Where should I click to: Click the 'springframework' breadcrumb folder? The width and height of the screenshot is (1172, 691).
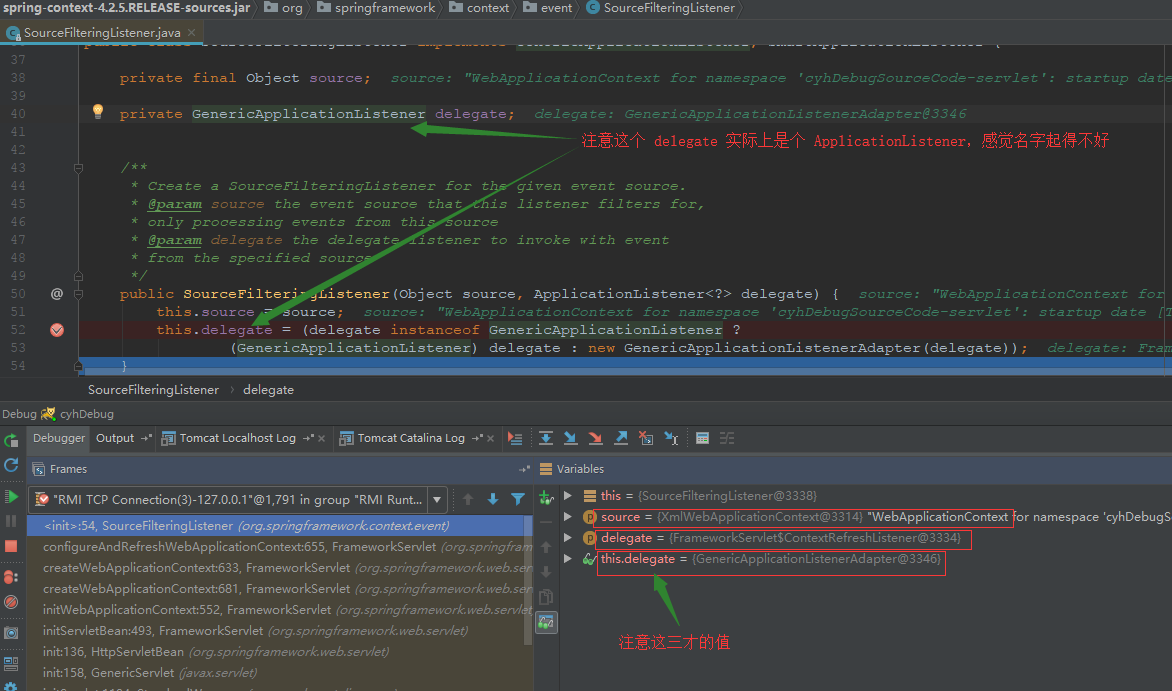(376, 7)
